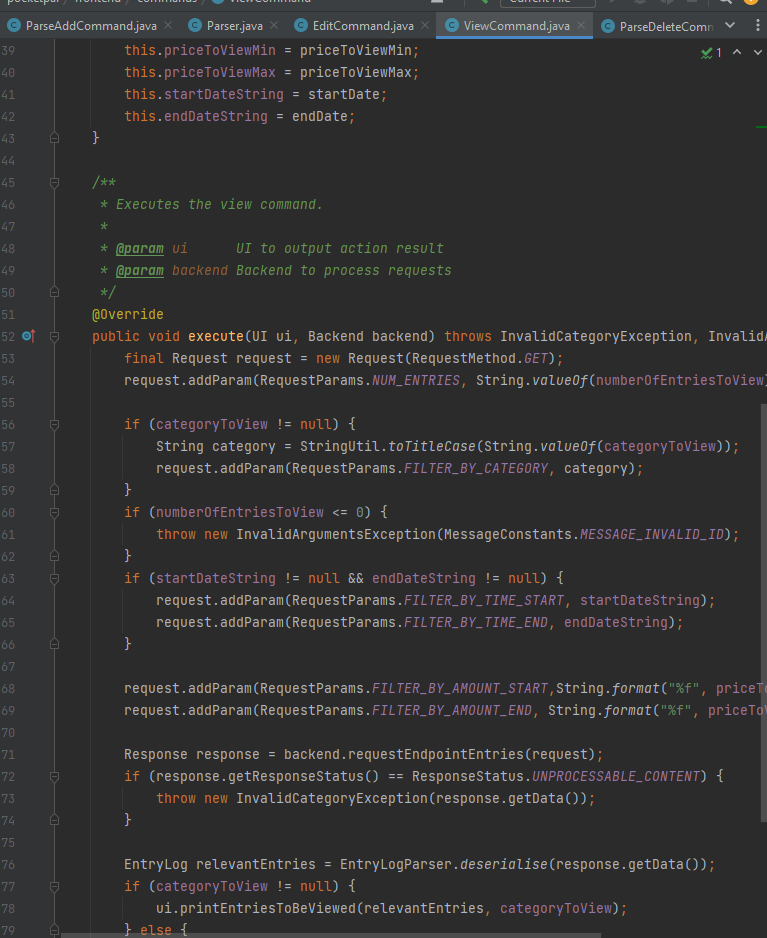Toggle fold end marker at line 62

point(54,556)
